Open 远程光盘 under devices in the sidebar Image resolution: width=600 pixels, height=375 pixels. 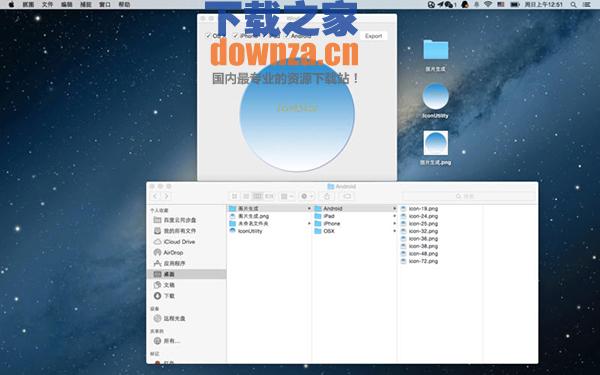point(187,318)
